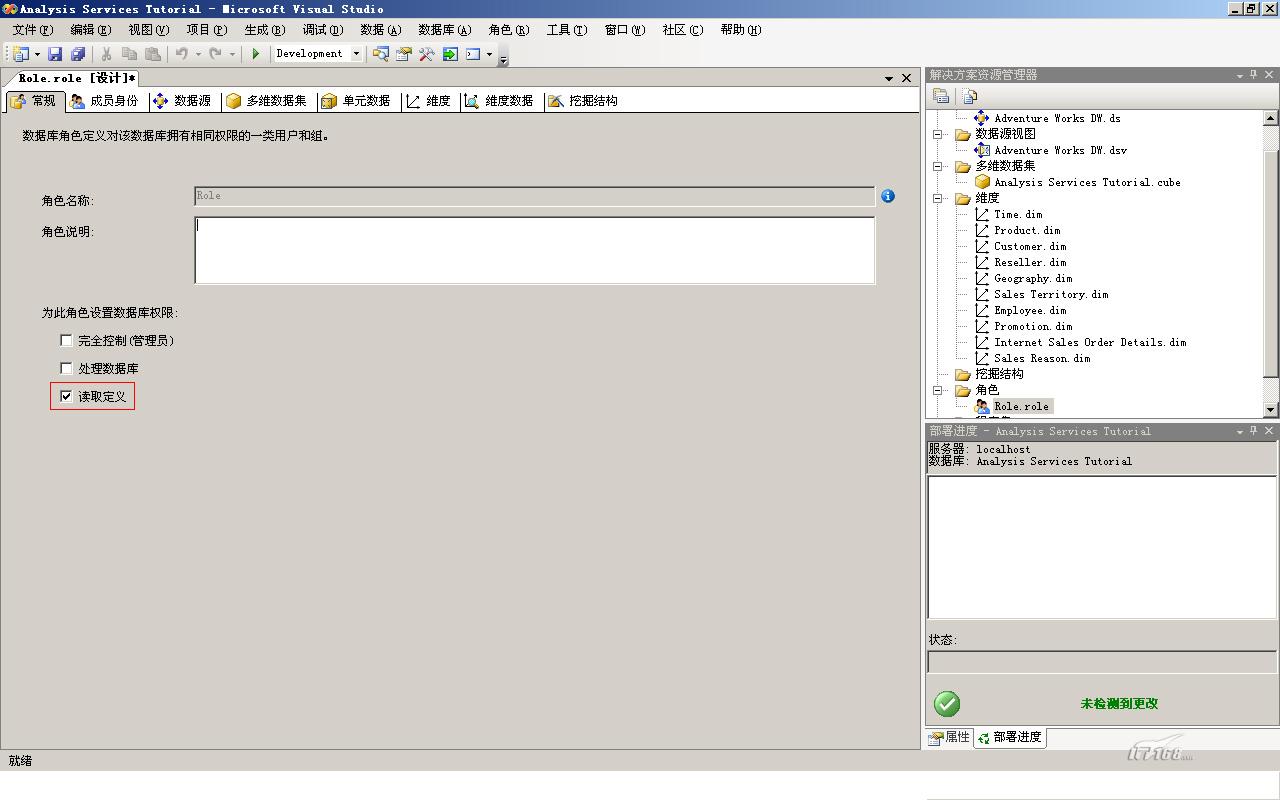This screenshot has height=800, width=1280.
Task: Open the 帮助(H) menu
Action: coord(741,30)
